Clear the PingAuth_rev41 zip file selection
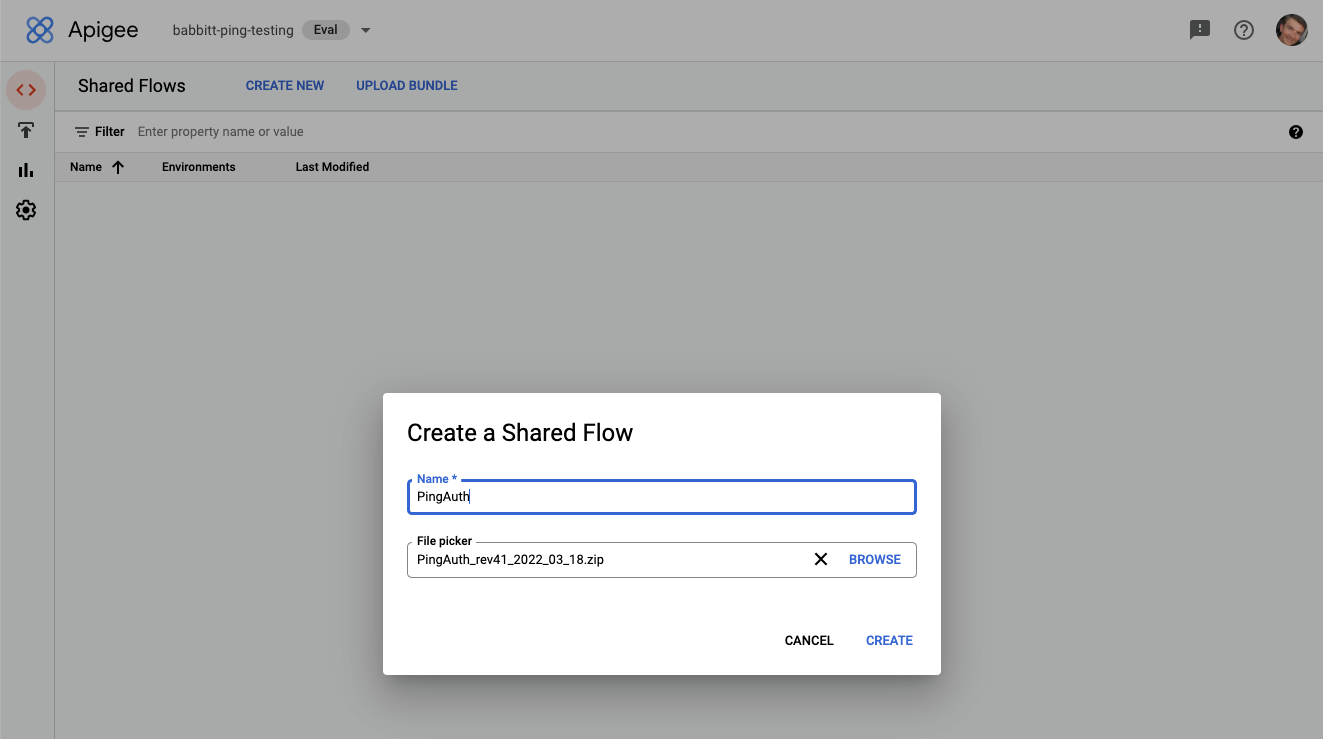 [x=820, y=559]
